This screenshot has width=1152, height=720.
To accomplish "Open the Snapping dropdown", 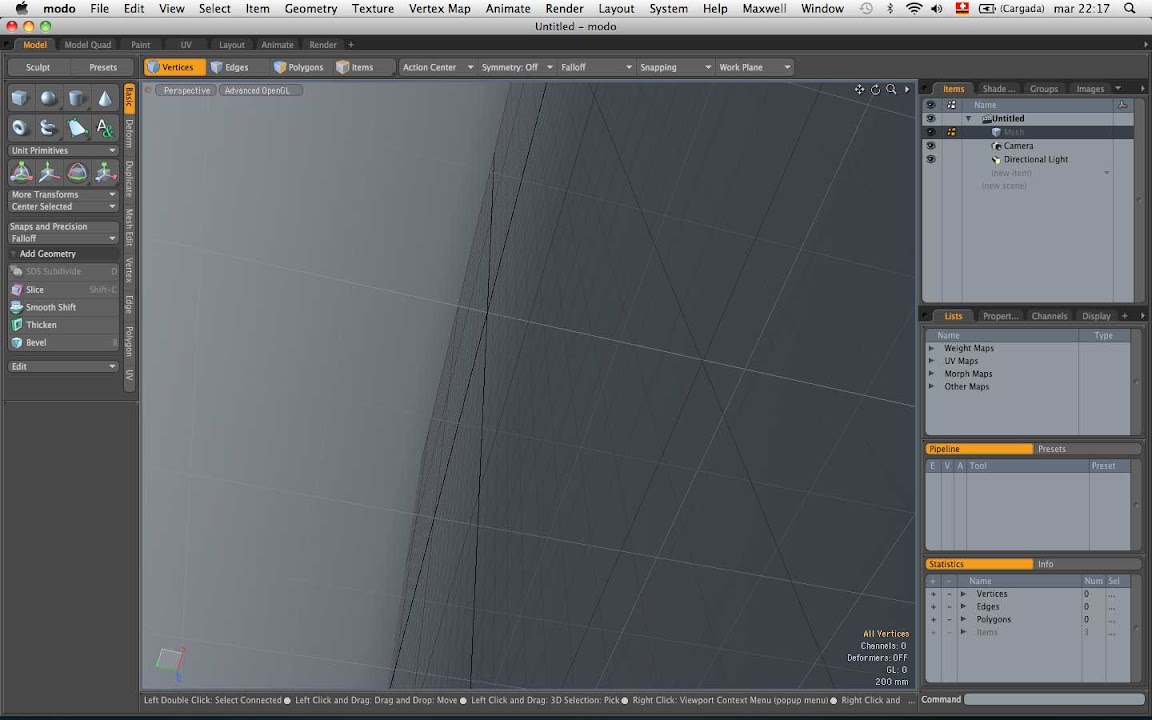I will (675, 67).
